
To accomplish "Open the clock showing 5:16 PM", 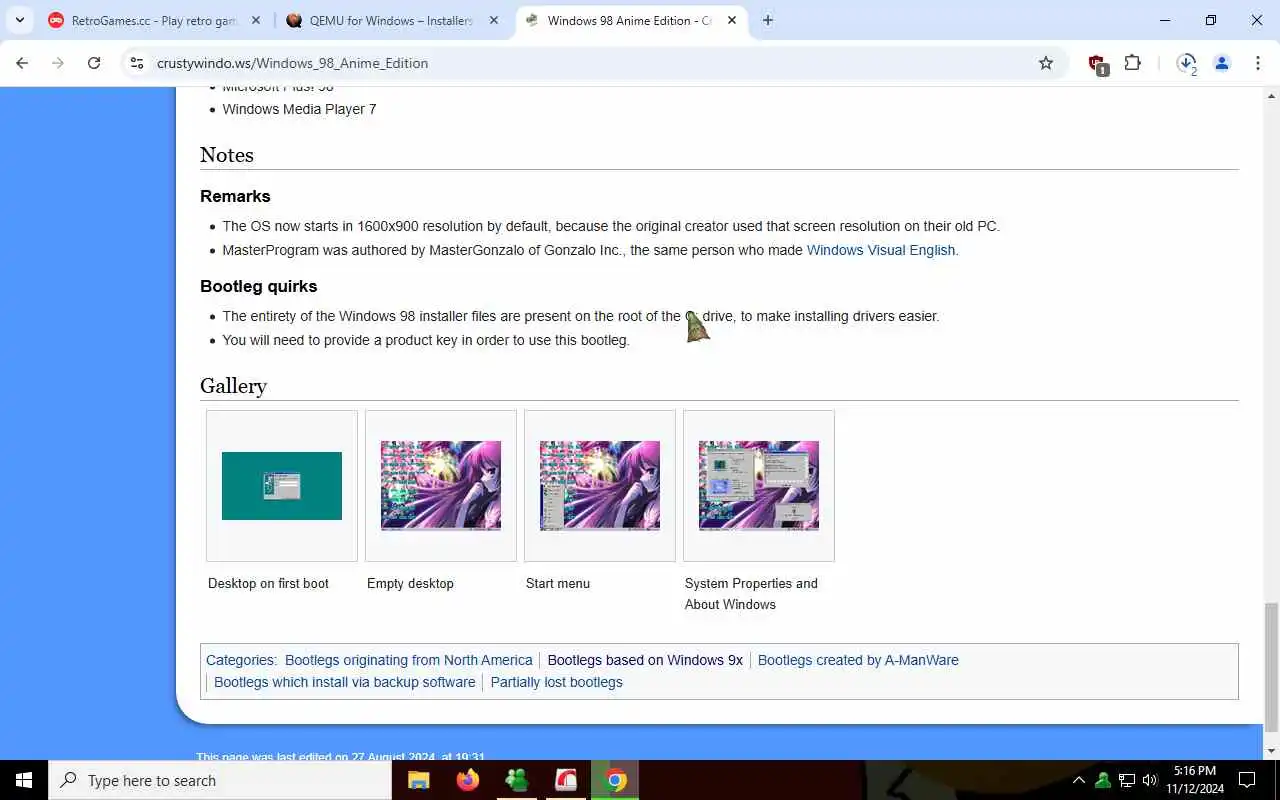I will [x=1195, y=780].
